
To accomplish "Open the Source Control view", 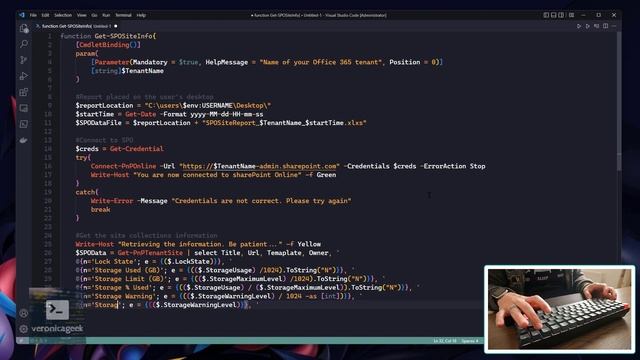I will tap(24, 60).
